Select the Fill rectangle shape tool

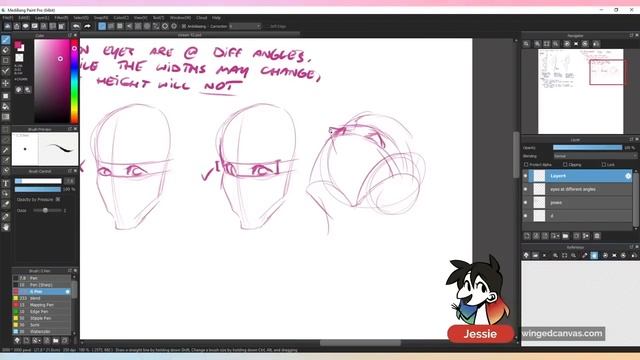(6, 96)
